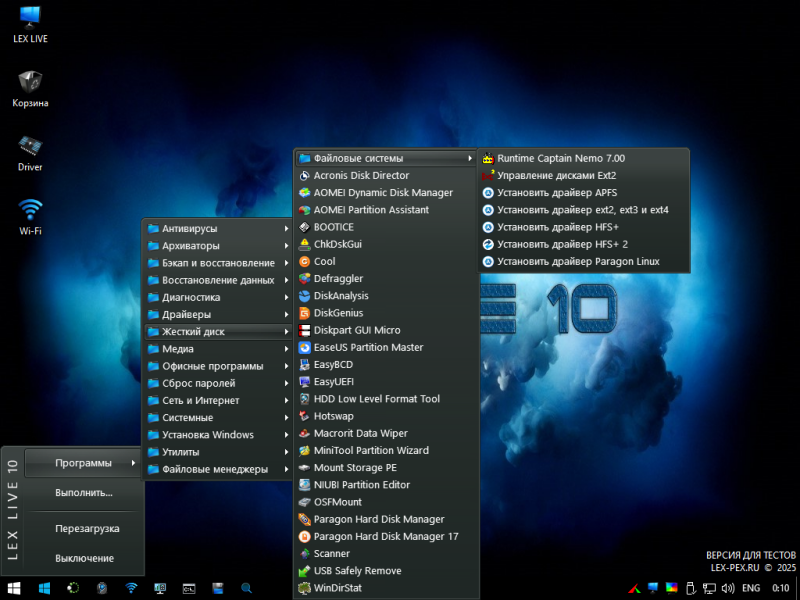The image size is (800, 600).
Task: Open the Wi-Fi desktop shortcut
Action: pyautogui.click(x=30, y=210)
